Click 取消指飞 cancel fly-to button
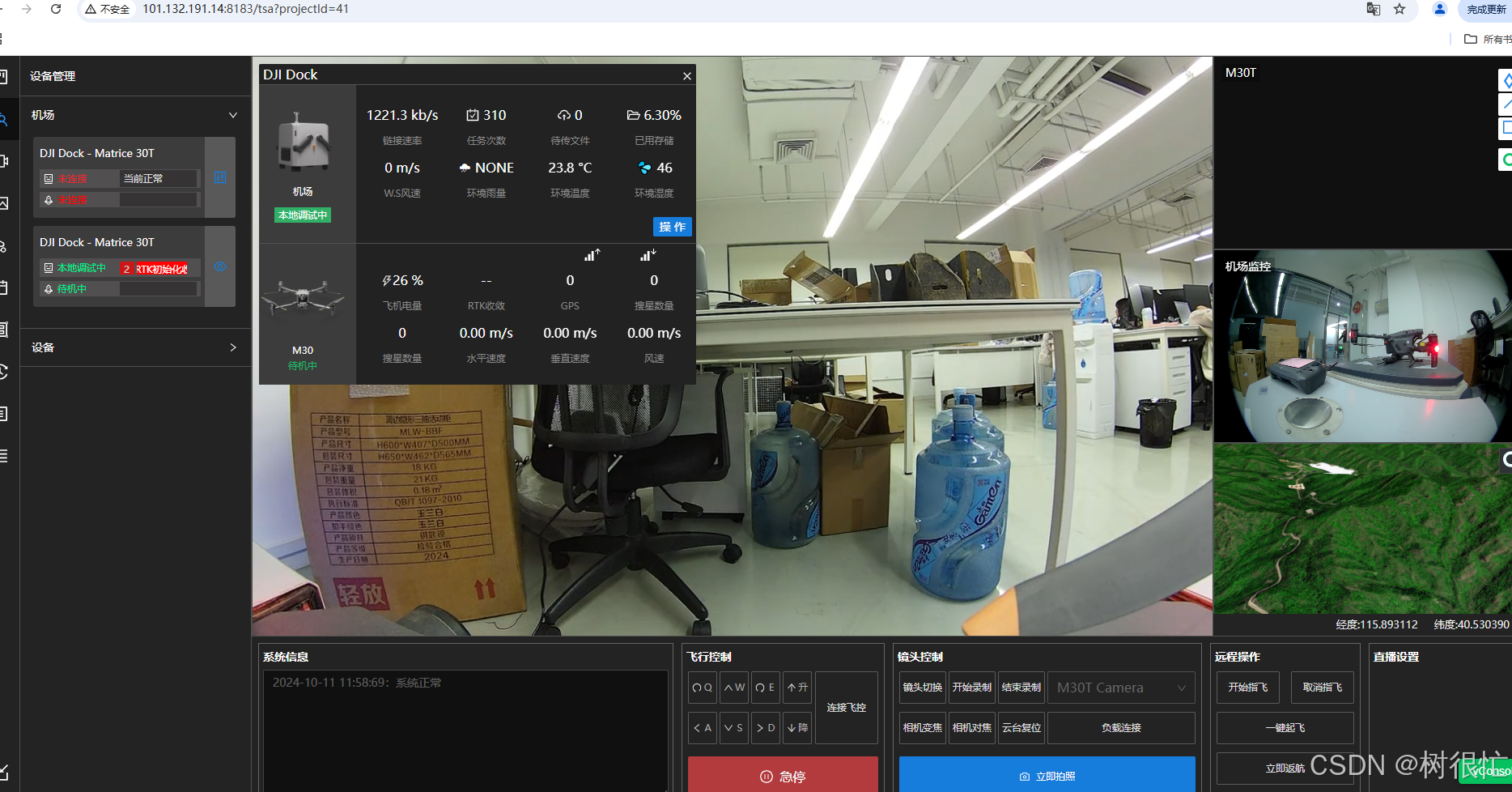Image resolution: width=1512 pixels, height=792 pixels. click(1323, 687)
